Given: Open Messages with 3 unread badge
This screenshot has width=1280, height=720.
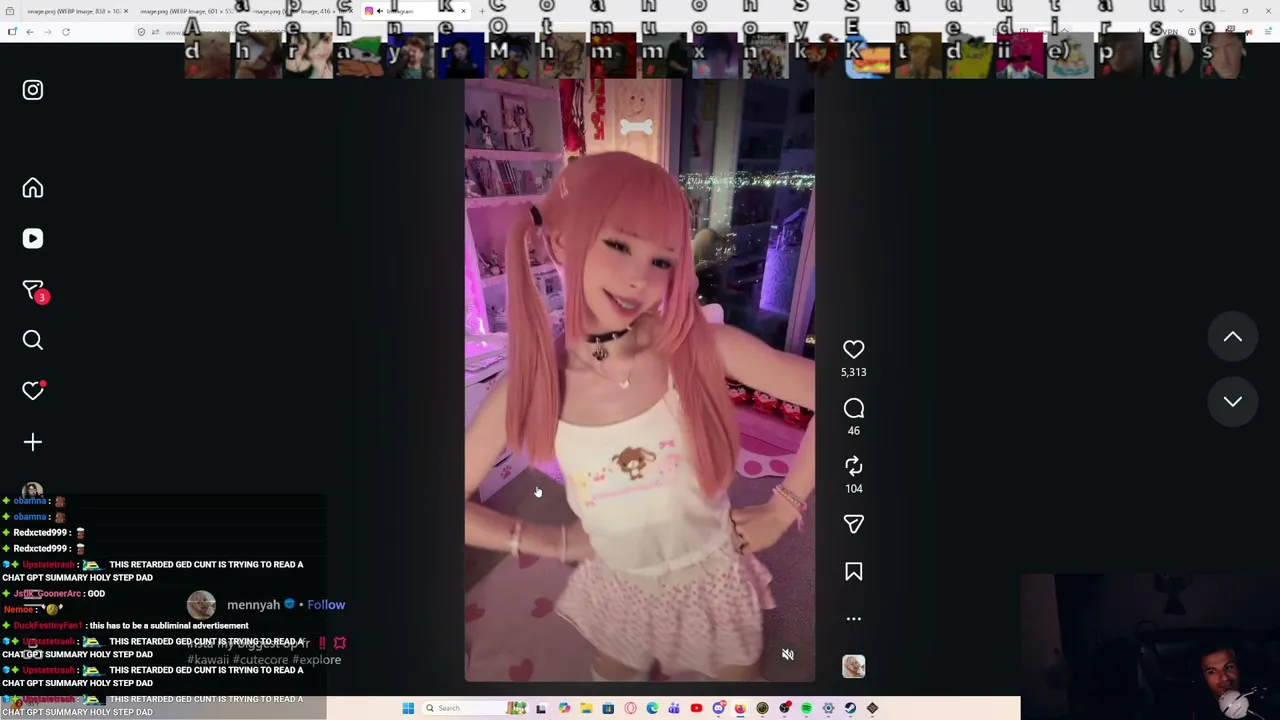Looking at the screenshot, I should click(34, 290).
